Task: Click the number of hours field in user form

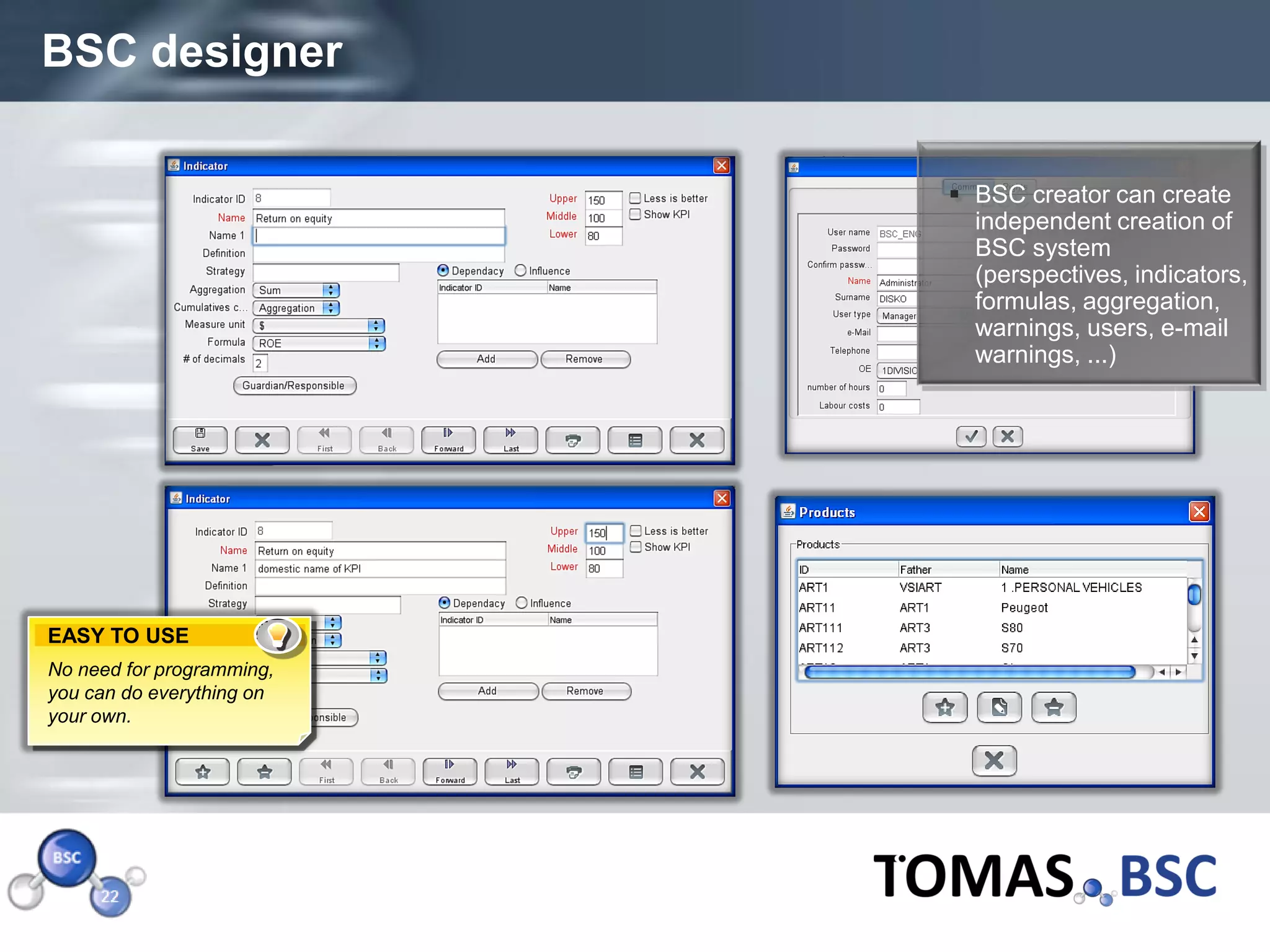Action: pyautogui.click(x=892, y=389)
